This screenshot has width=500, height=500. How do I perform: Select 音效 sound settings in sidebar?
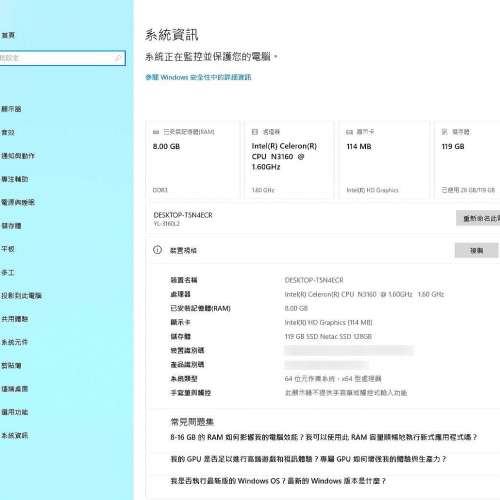click(8, 132)
